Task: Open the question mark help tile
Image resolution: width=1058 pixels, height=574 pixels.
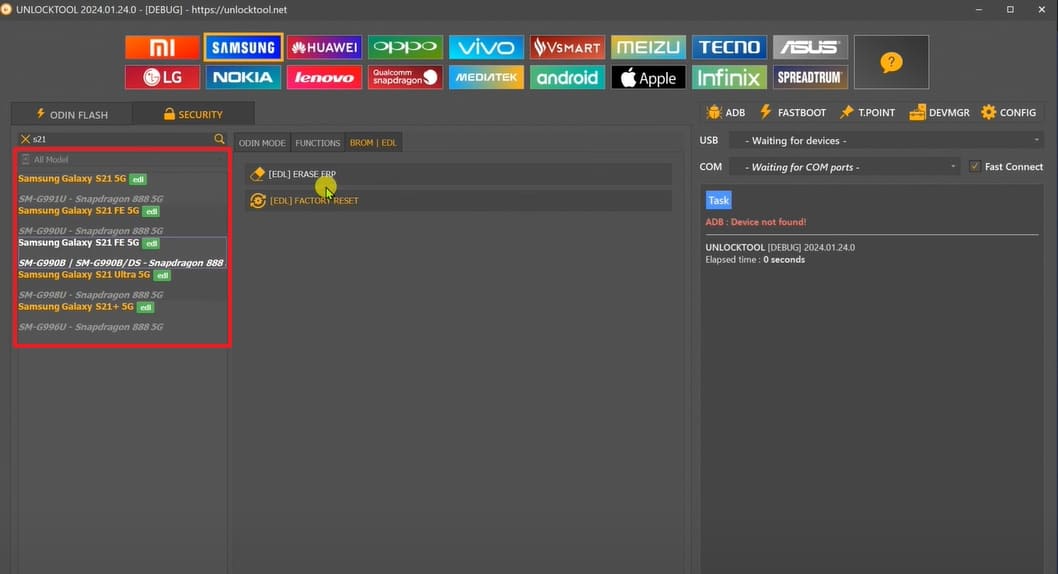Action: coord(891,62)
